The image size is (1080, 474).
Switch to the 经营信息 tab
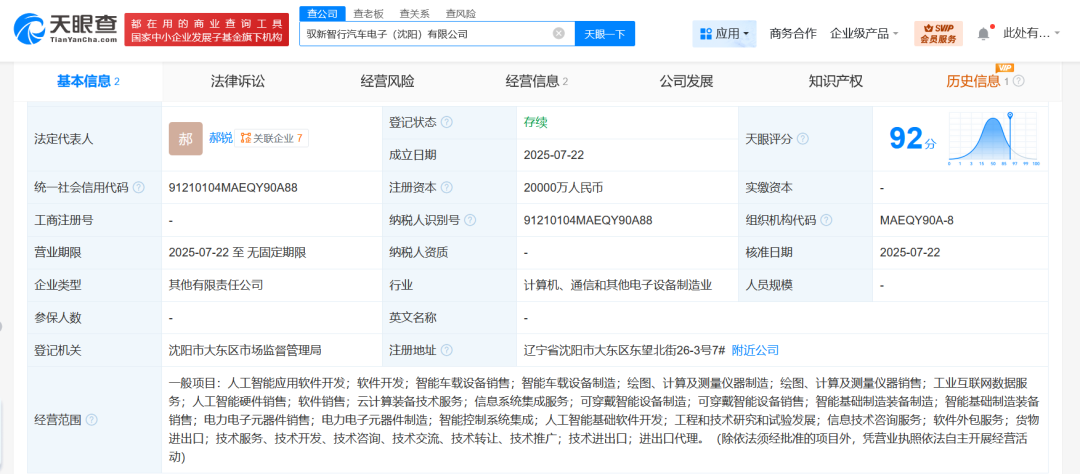click(x=537, y=81)
